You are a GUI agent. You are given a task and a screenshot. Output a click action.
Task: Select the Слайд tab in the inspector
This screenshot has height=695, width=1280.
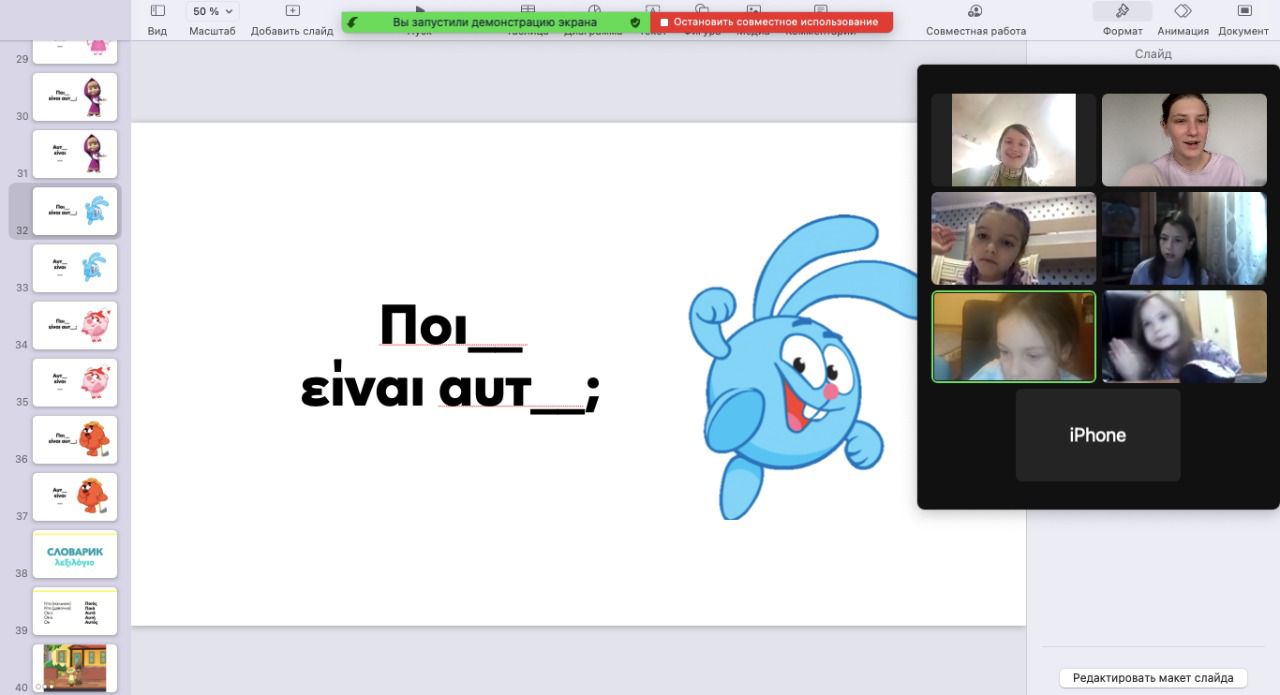pos(1153,54)
